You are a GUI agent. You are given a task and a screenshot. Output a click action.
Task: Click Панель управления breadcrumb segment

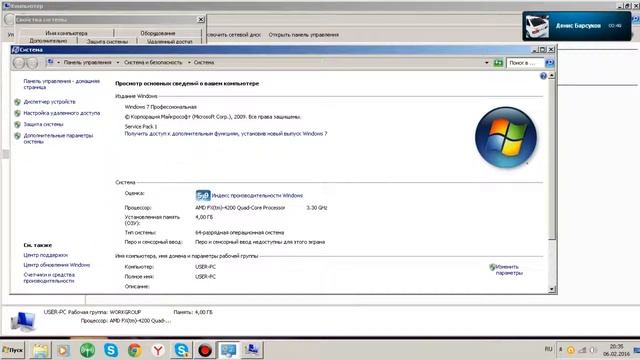coord(87,62)
